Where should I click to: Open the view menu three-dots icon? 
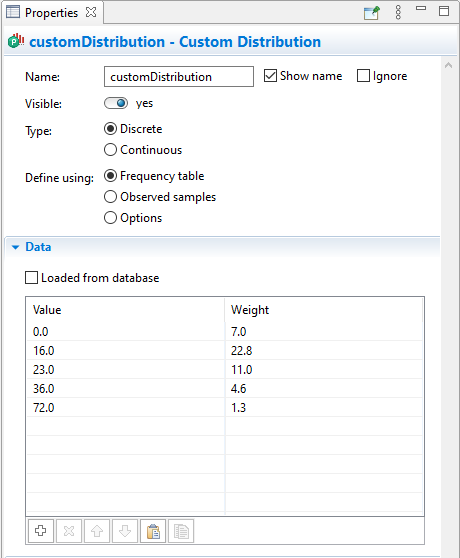398,12
